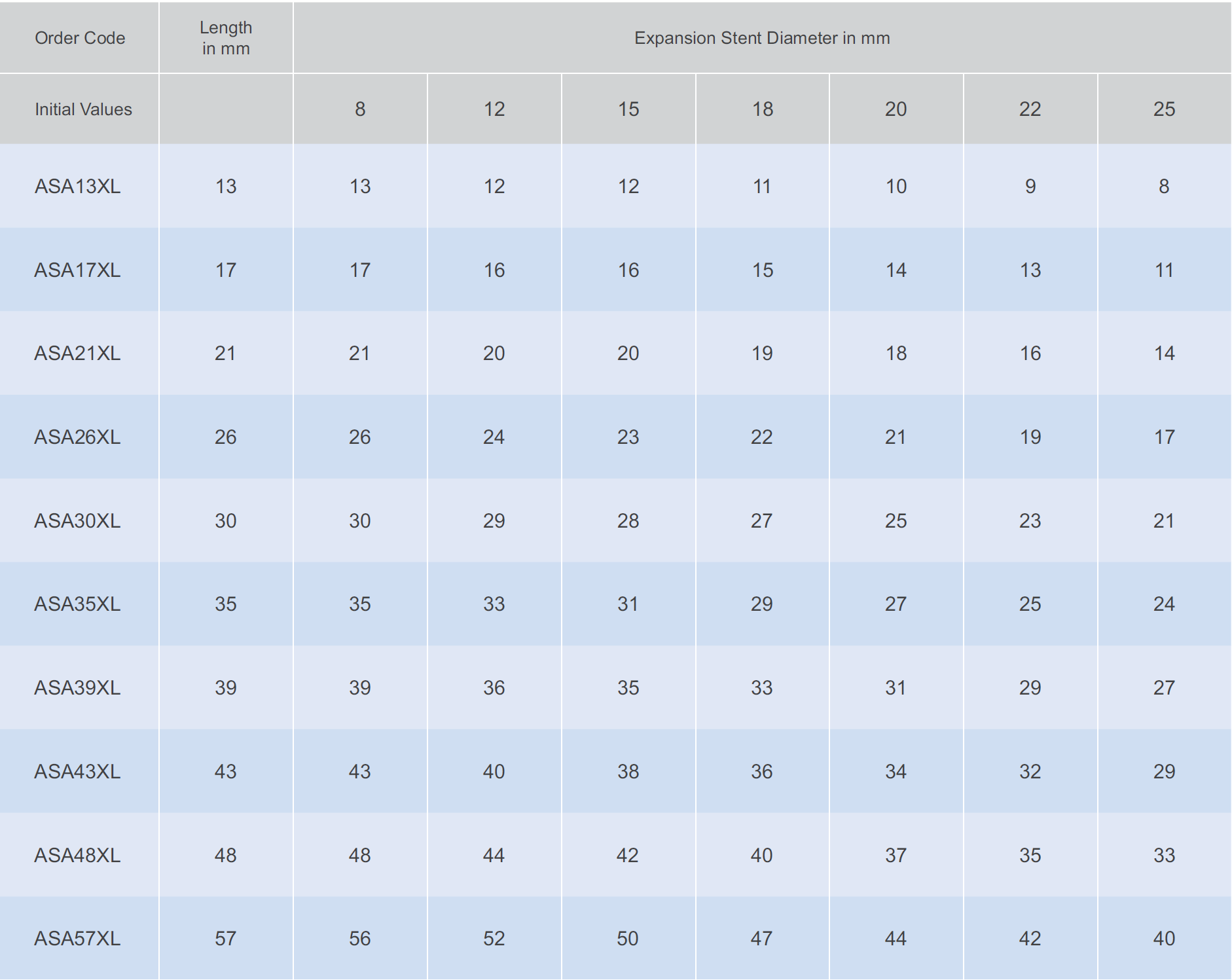Select the ASA39XL row label

[77, 688]
